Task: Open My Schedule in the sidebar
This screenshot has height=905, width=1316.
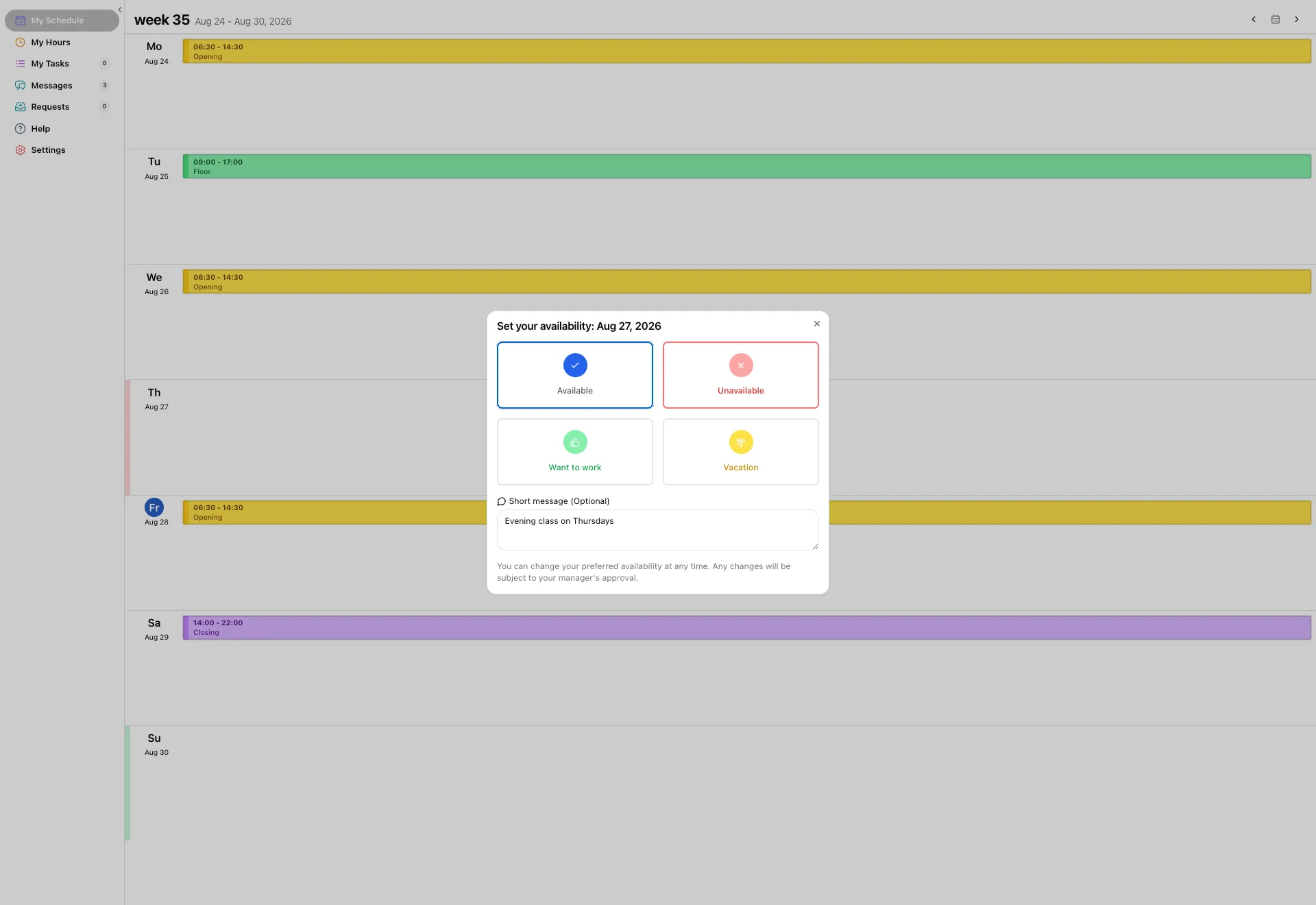Action: (x=62, y=21)
